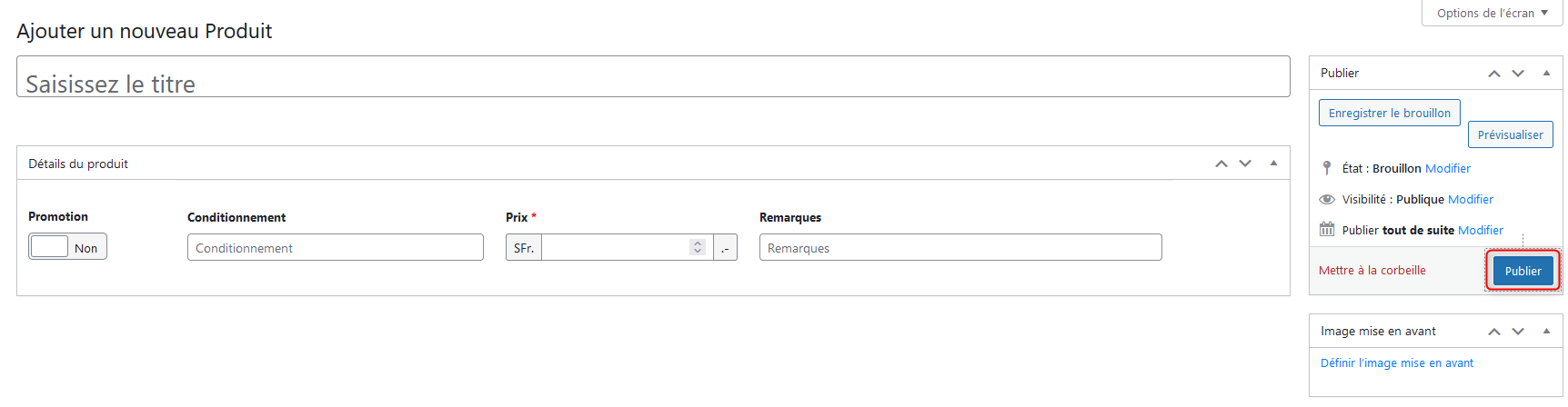Modify the Visibilité Publique link
1568x407 pixels.
point(1470,199)
